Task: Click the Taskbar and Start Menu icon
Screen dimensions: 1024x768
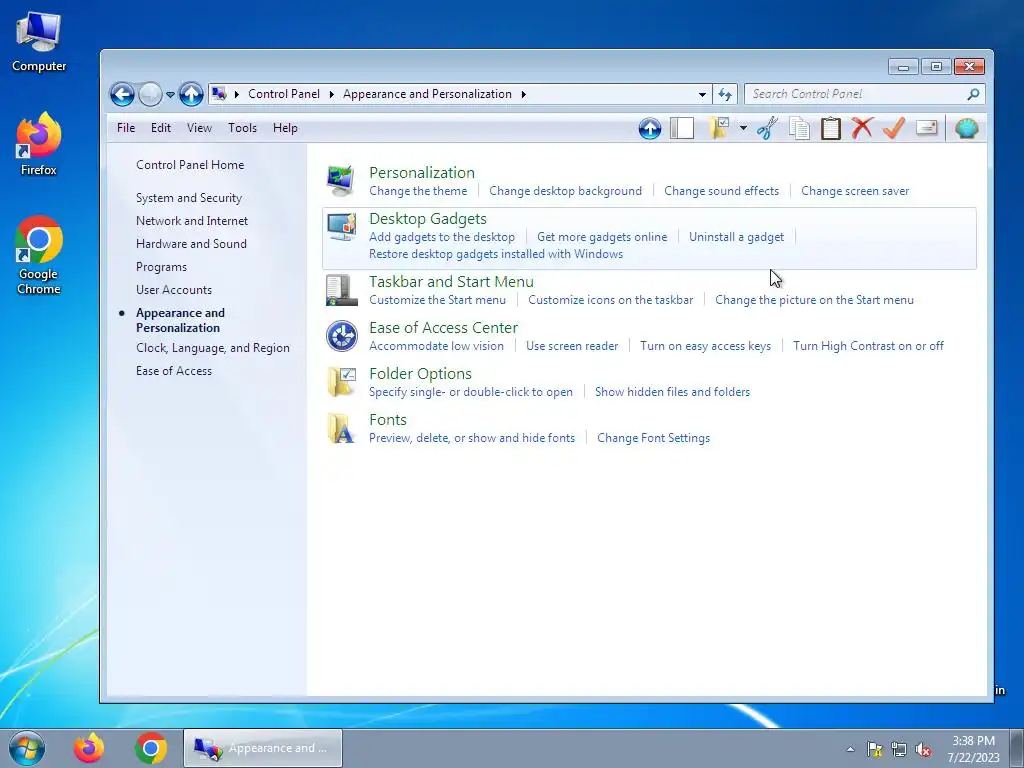Action: click(x=342, y=290)
